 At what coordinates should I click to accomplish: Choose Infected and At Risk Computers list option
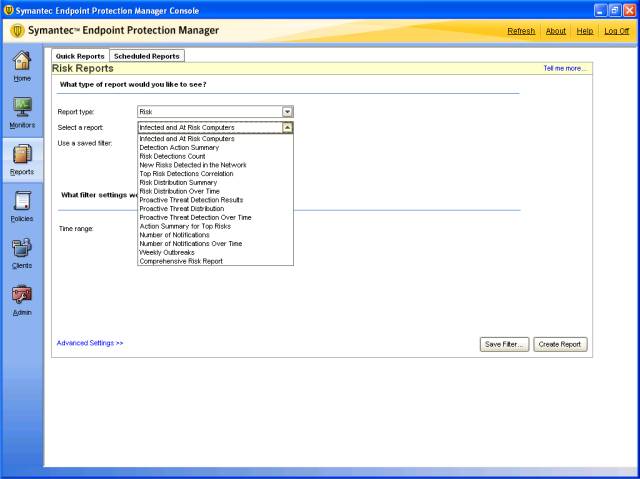[x=215, y=139]
